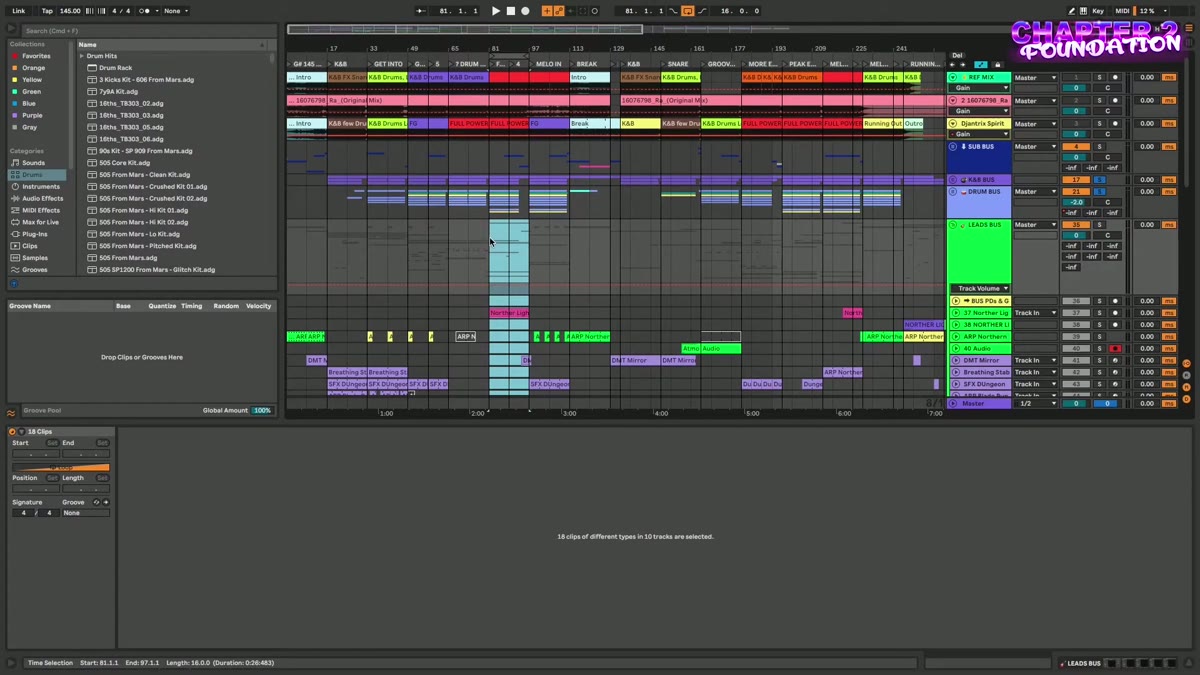The width and height of the screenshot is (1200, 675).
Task: Open REF MIX Master output dropdown
Action: pyautogui.click(x=1035, y=77)
